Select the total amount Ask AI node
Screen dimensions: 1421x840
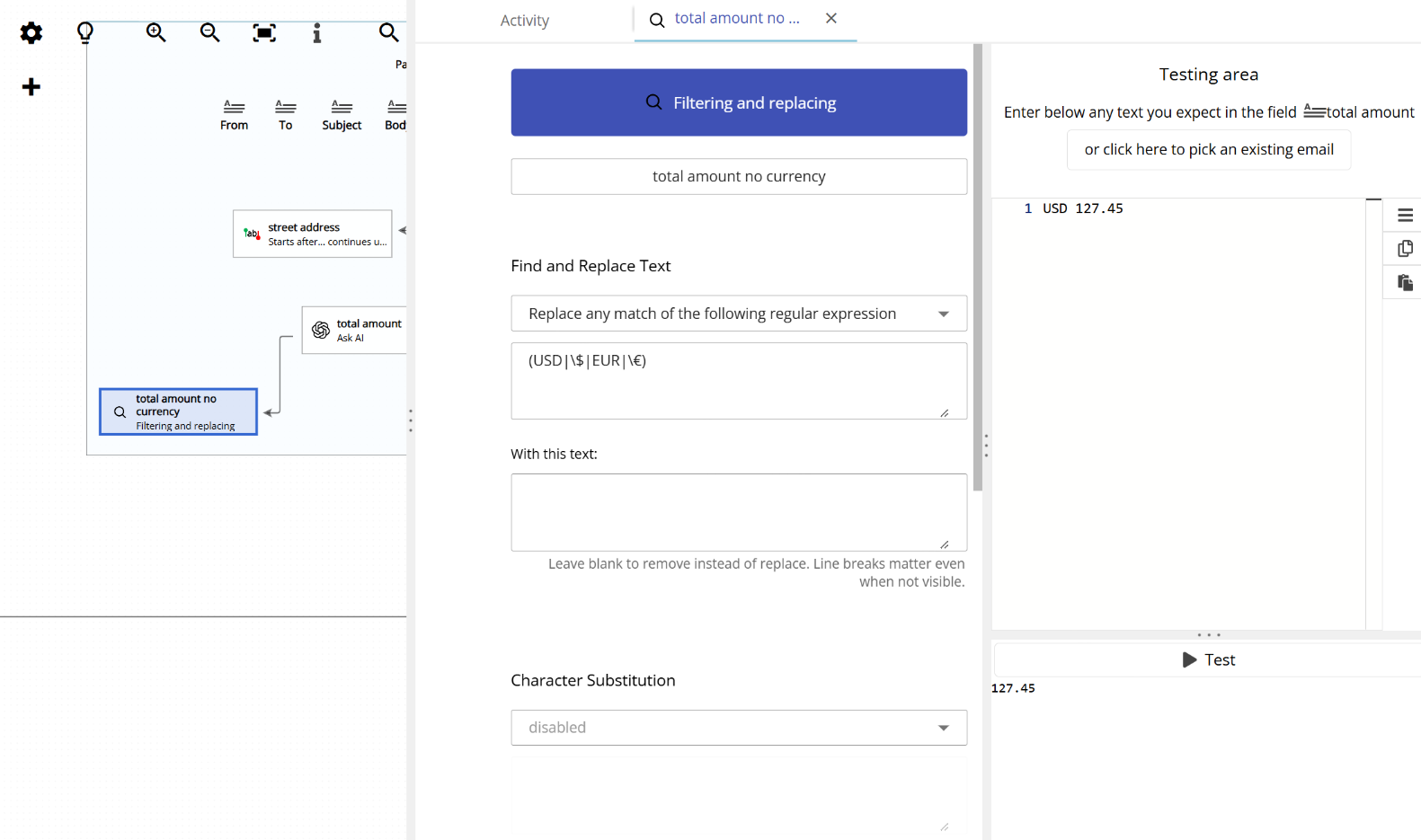[355, 331]
